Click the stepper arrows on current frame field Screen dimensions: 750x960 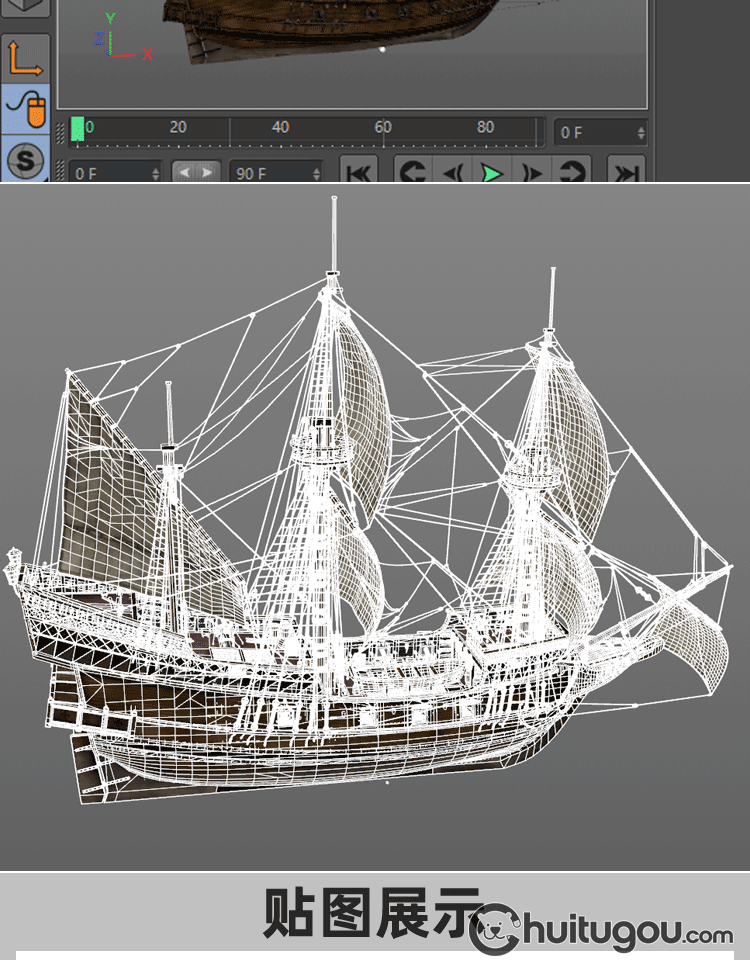pyautogui.click(x=641, y=132)
